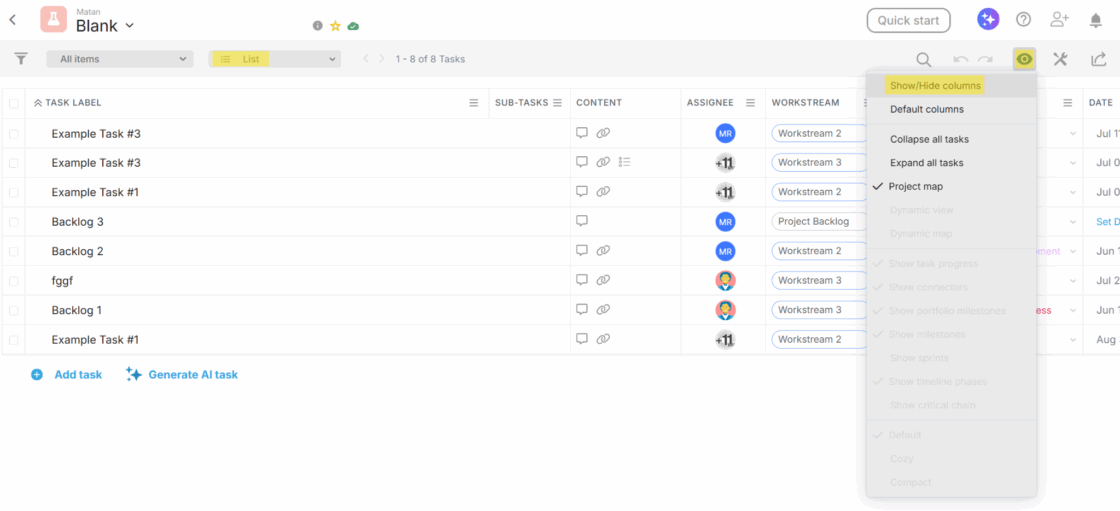Tick the checkbox for Backlog 3 row
Screen dimensions: 1120x511
14,222
